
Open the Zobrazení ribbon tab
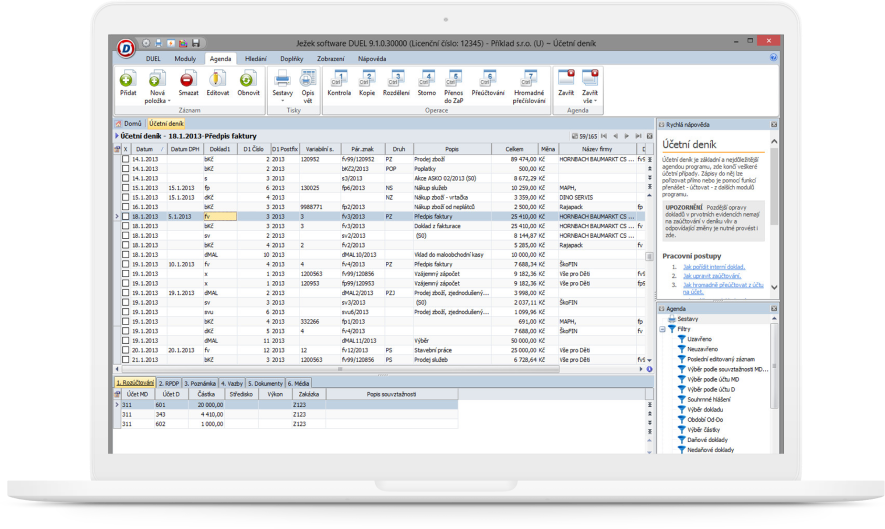click(331, 59)
